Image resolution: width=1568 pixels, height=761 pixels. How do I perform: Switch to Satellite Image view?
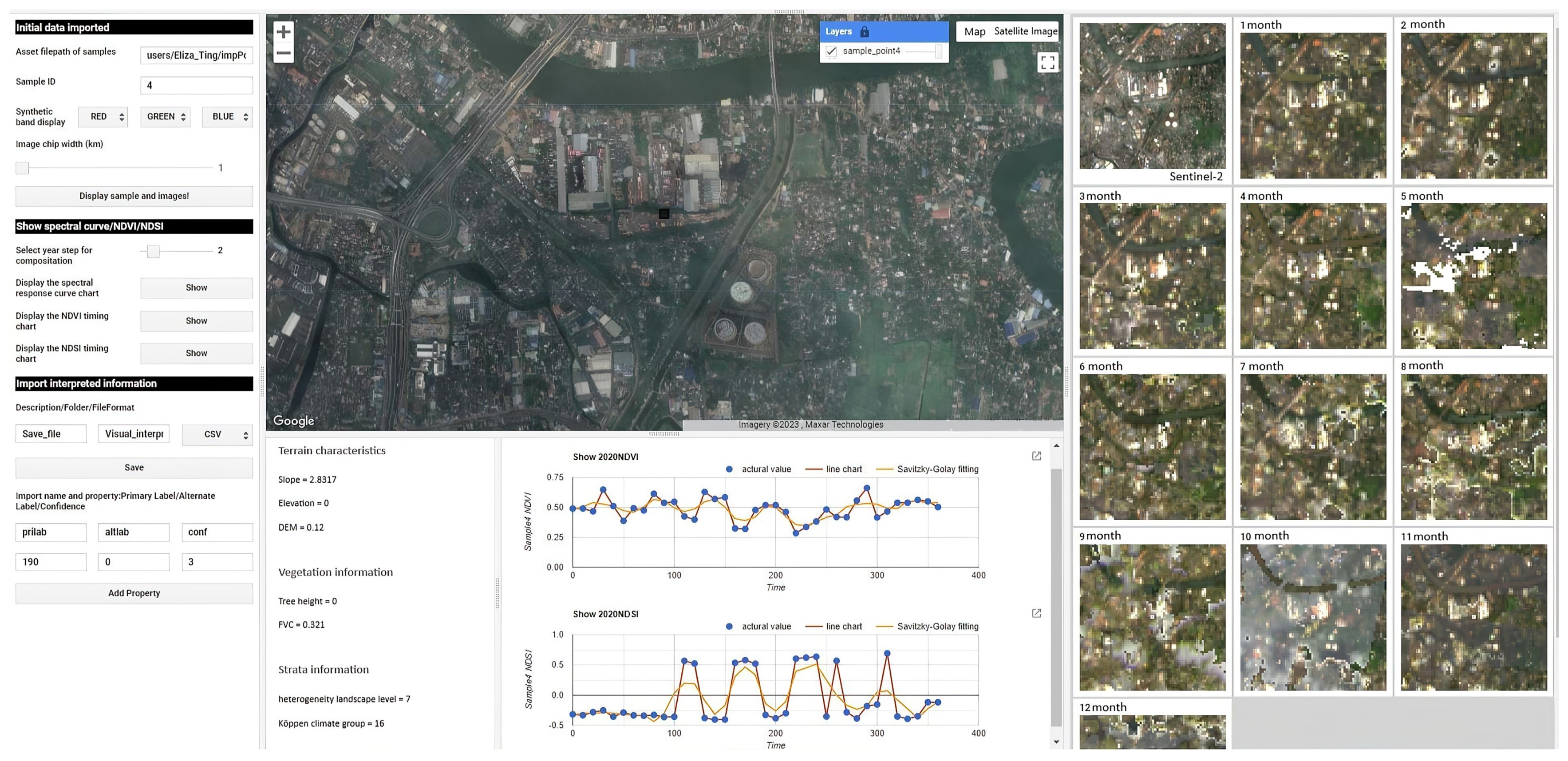point(1025,32)
